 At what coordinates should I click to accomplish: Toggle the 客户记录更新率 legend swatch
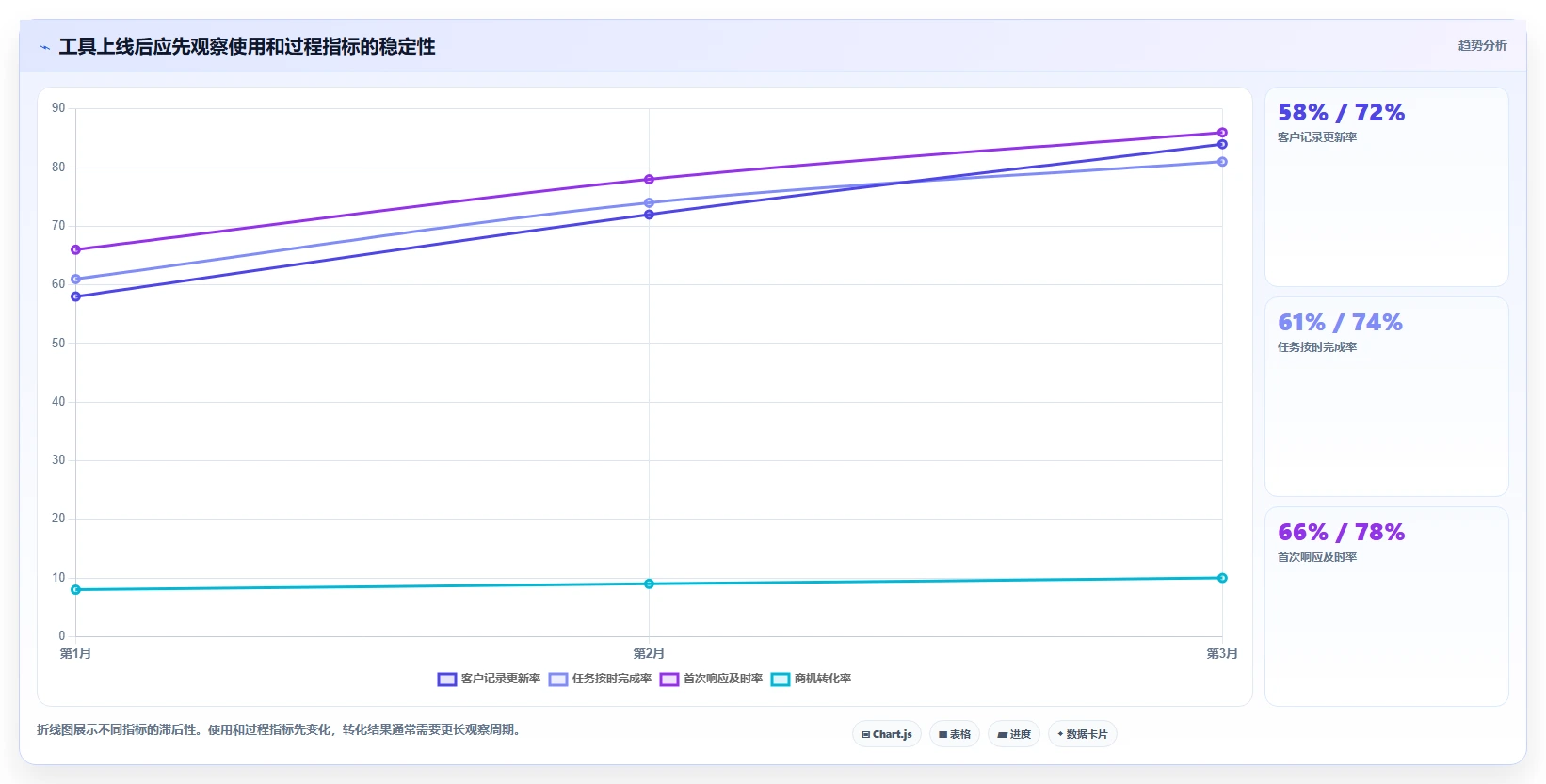tap(447, 680)
